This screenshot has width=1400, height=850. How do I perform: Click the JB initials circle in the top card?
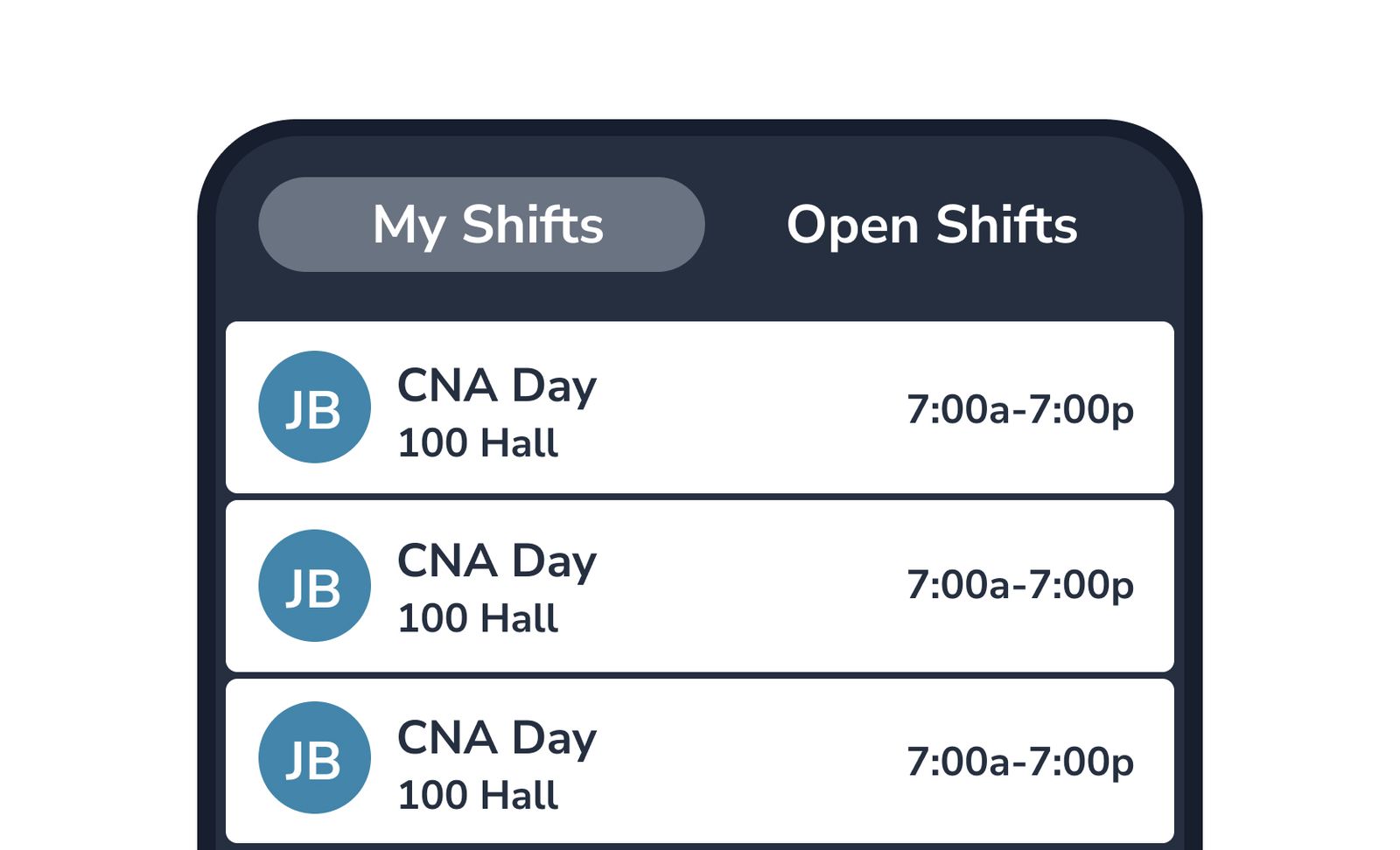(x=315, y=406)
